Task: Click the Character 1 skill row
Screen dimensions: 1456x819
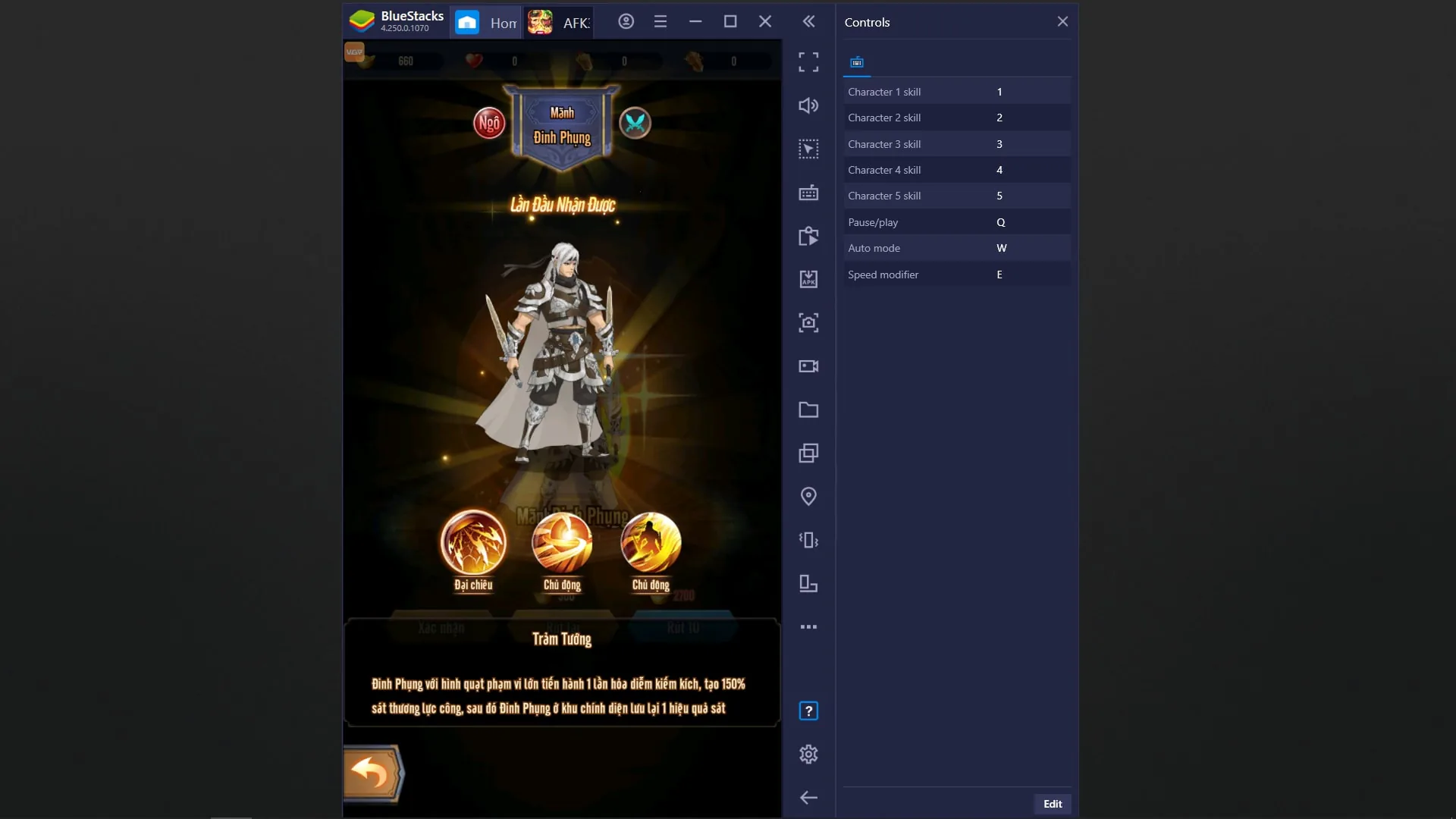Action: click(x=957, y=92)
